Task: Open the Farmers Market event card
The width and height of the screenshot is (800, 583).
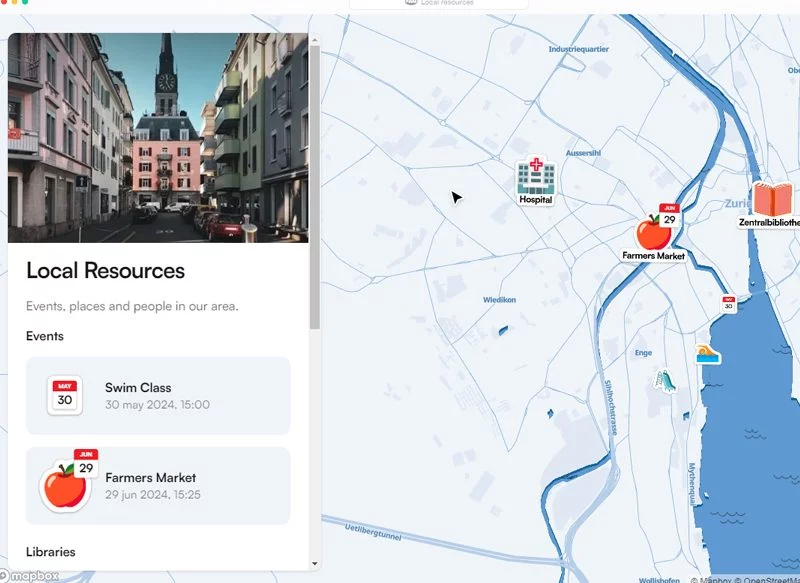Action: click(158, 485)
